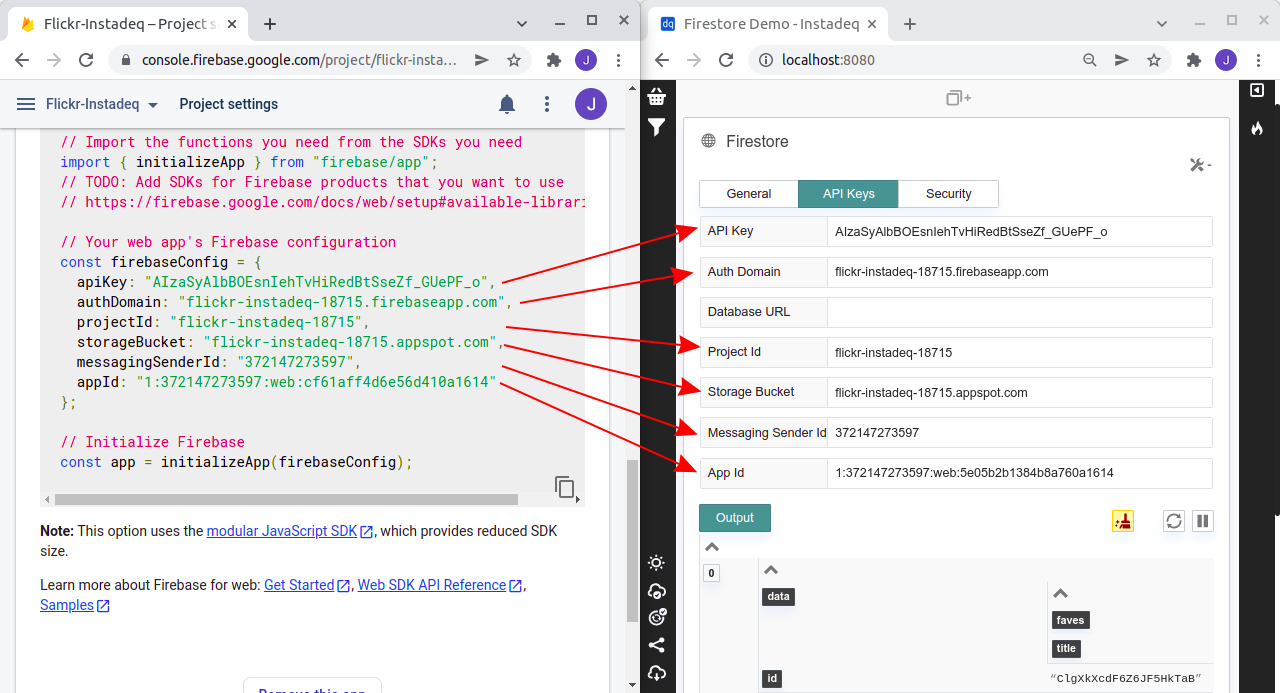Collapse the caret above the data key
The height and width of the screenshot is (693, 1280).
point(771,570)
